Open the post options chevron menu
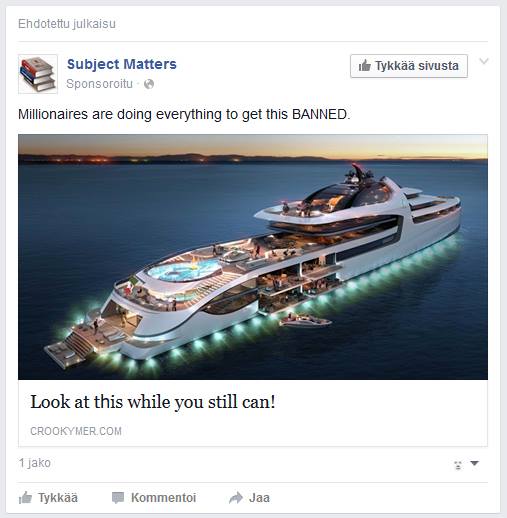 pos(484,61)
